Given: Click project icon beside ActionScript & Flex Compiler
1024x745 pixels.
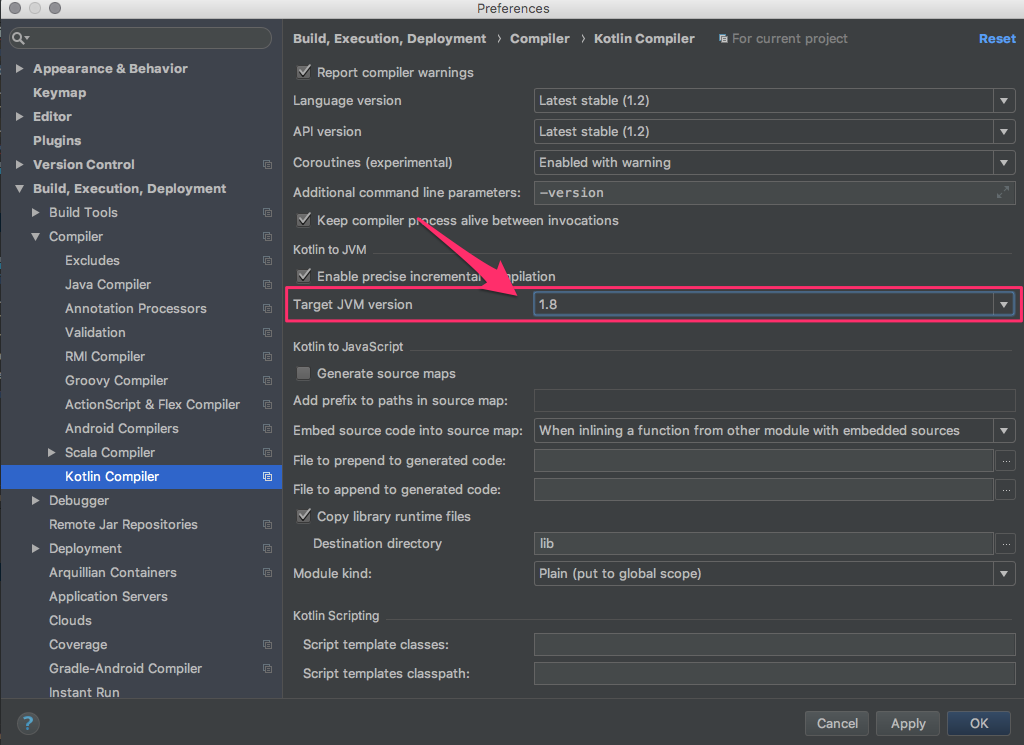Looking at the screenshot, I should [267, 404].
